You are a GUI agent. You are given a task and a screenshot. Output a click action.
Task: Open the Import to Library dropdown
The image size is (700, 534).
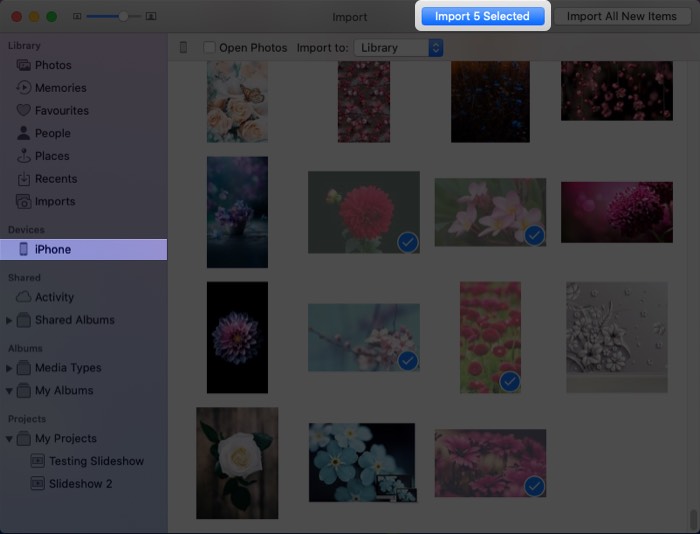coord(398,48)
